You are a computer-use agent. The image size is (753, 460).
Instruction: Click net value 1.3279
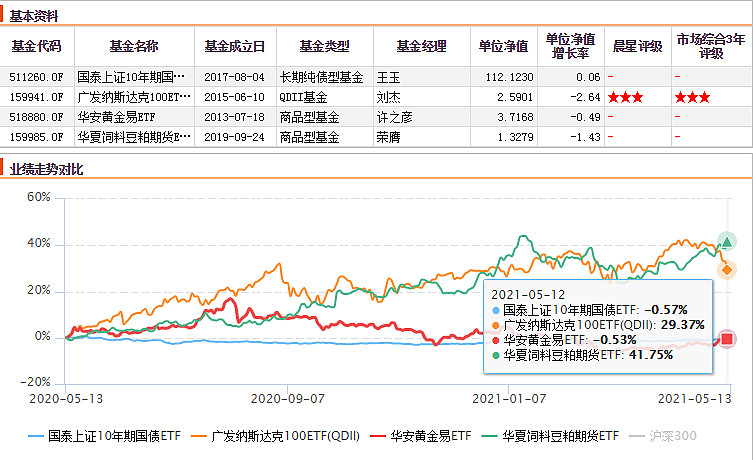(x=515, y=137)
